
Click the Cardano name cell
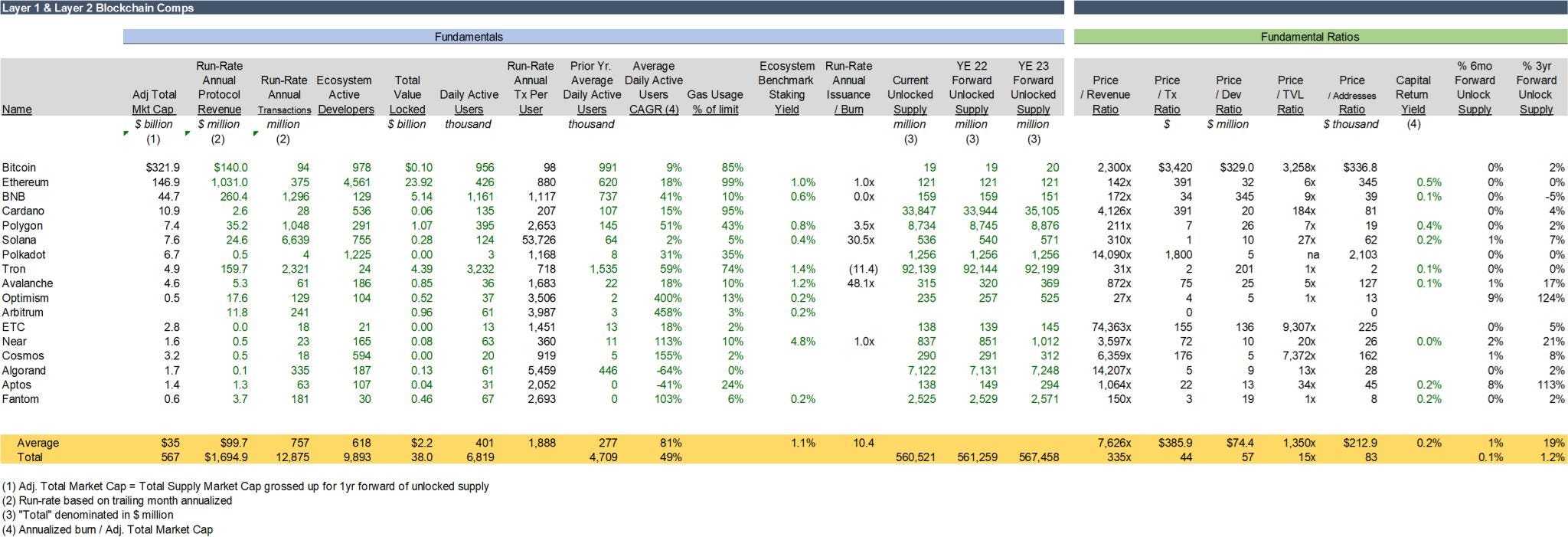(23, 211)
